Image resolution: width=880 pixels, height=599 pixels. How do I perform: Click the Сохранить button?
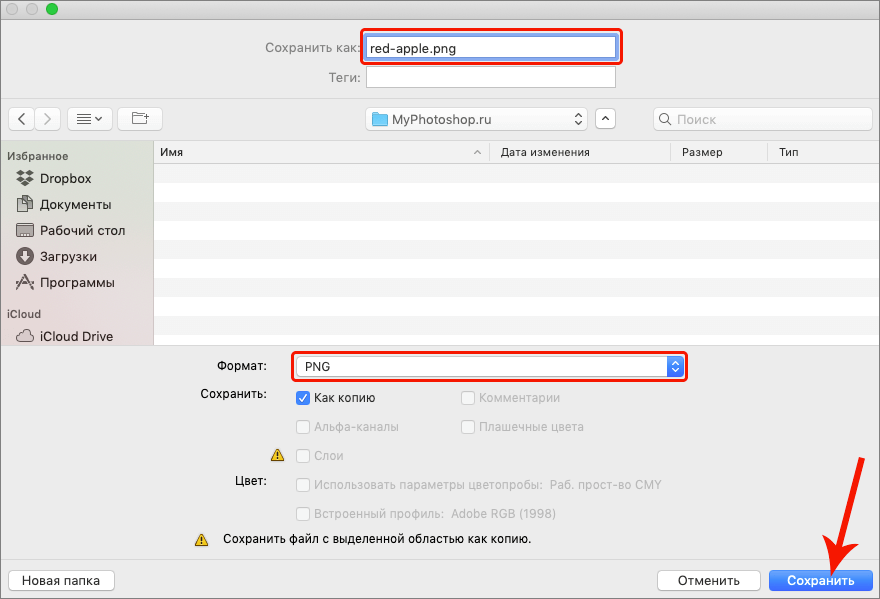820,580
